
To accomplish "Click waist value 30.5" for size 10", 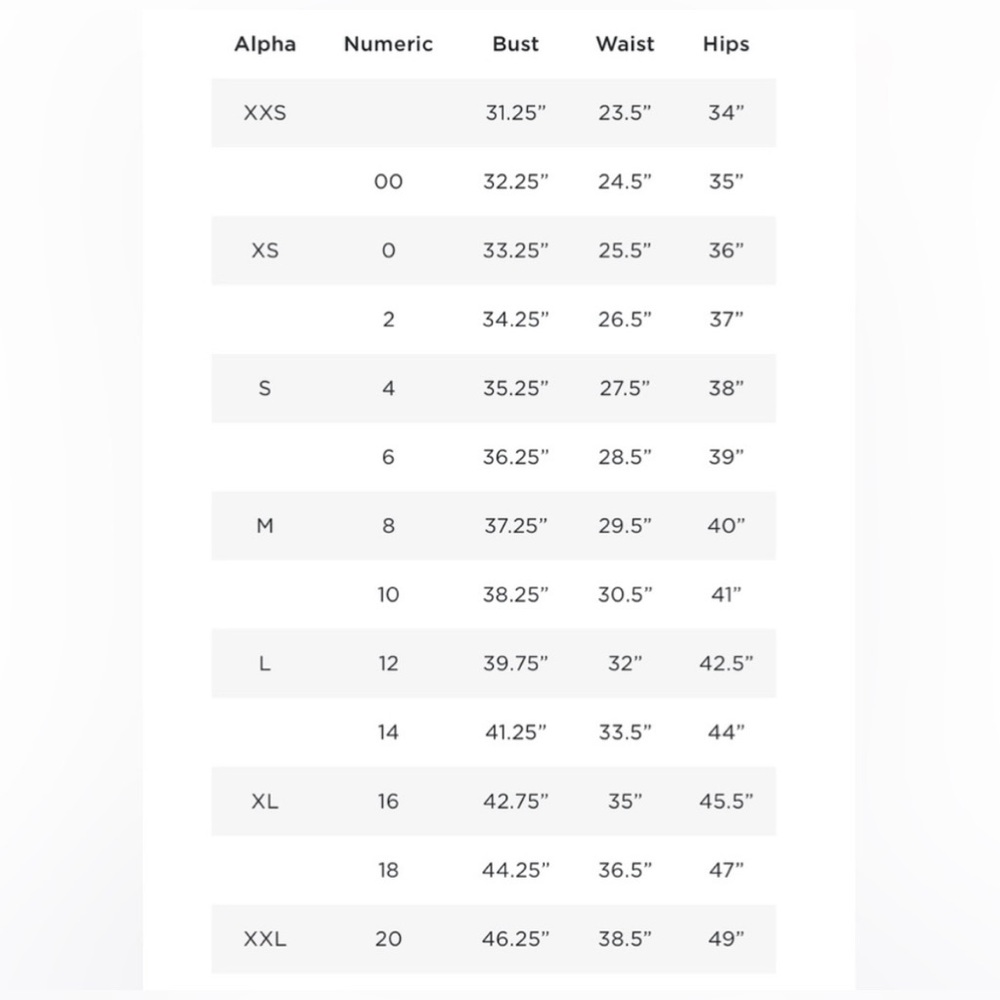I will click(624, 595).
